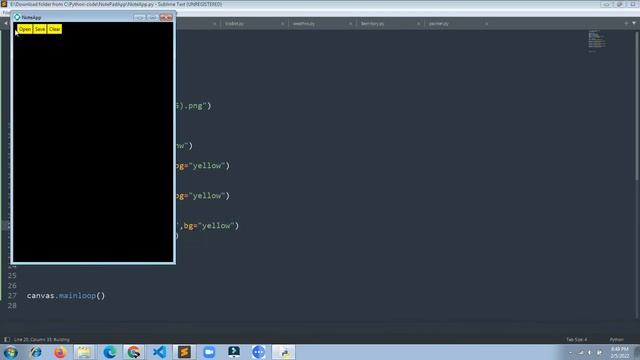Viewport: 640px width, 360px height.
Task: Click the Open button in NoteApp
Action: (24, 29)
